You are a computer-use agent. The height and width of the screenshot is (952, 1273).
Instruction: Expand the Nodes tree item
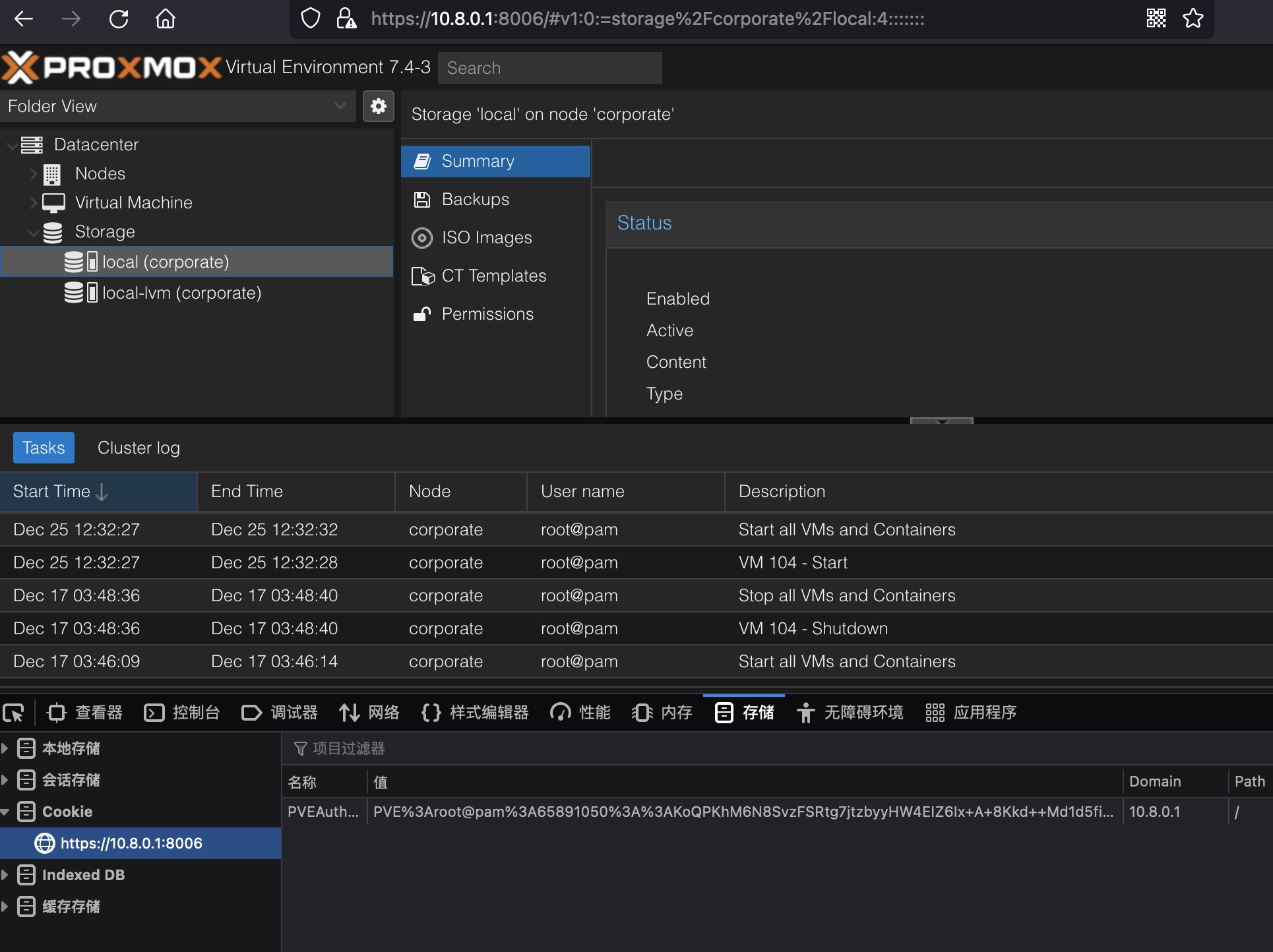[x=33, y=173]
